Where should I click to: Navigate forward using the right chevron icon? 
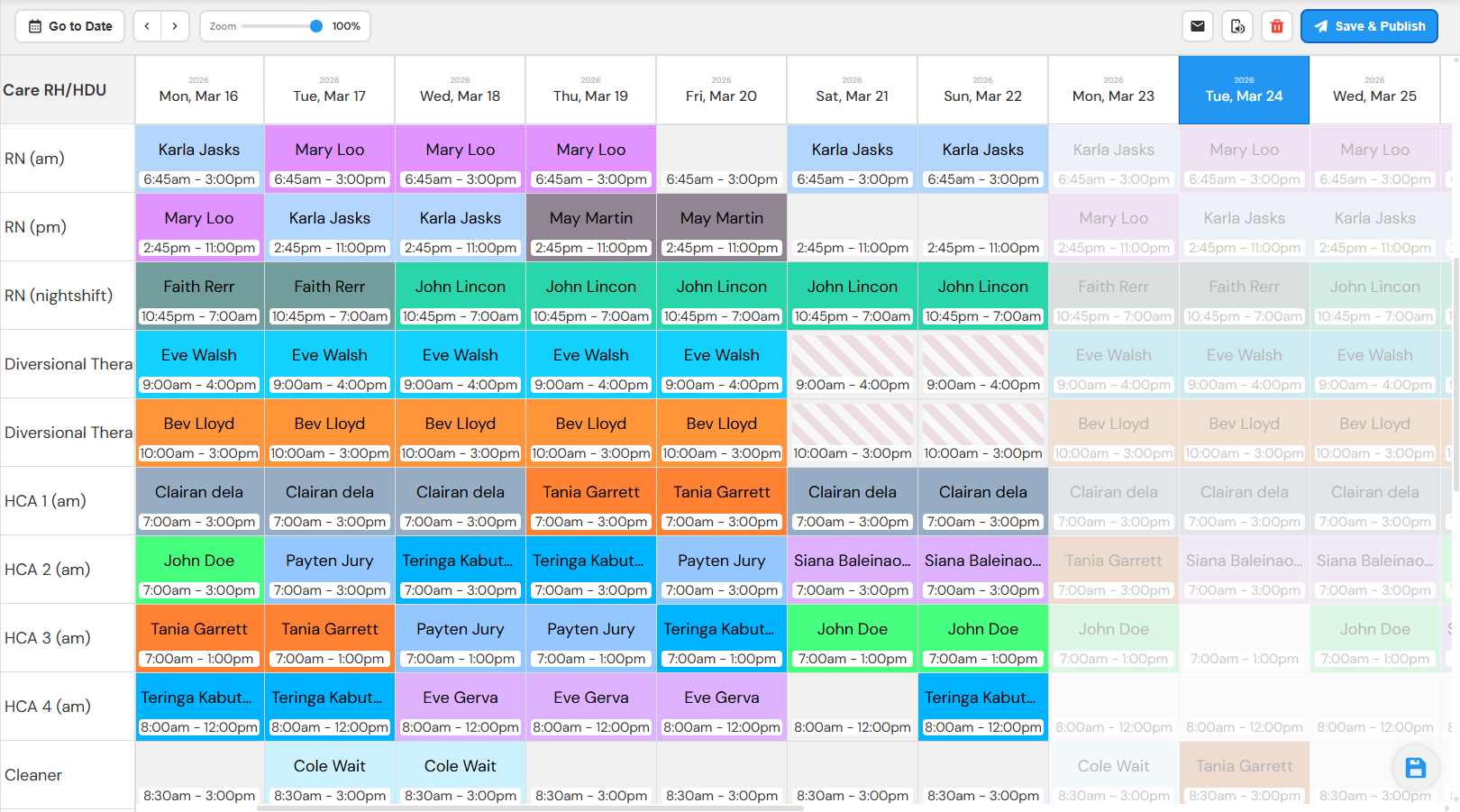(x=175, y=26)
